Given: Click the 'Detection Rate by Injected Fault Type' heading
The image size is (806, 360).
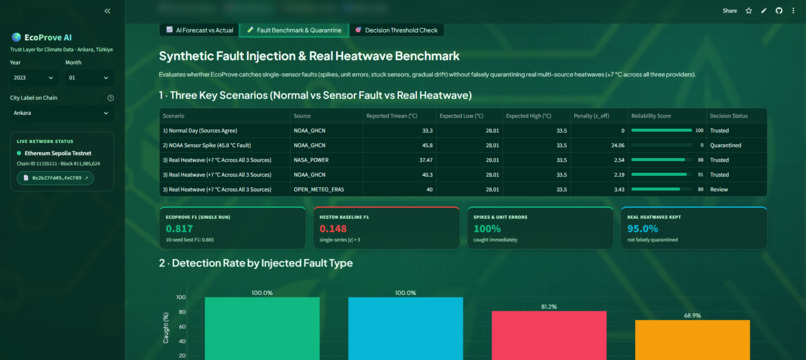Looking at the screenshot, I should (x=255, y=263).
